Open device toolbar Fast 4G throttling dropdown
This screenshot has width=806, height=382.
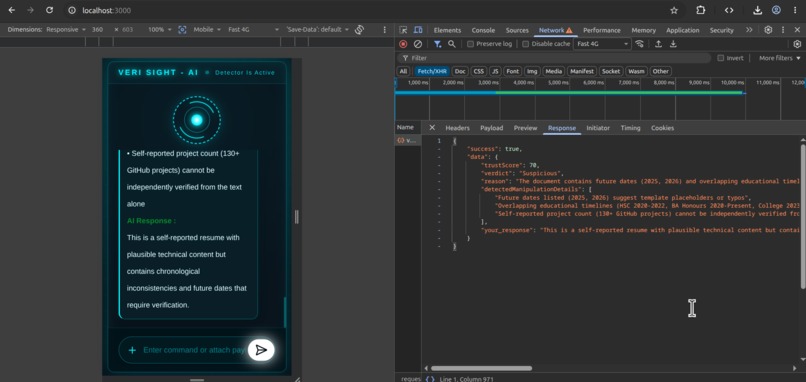pos(253,30)
